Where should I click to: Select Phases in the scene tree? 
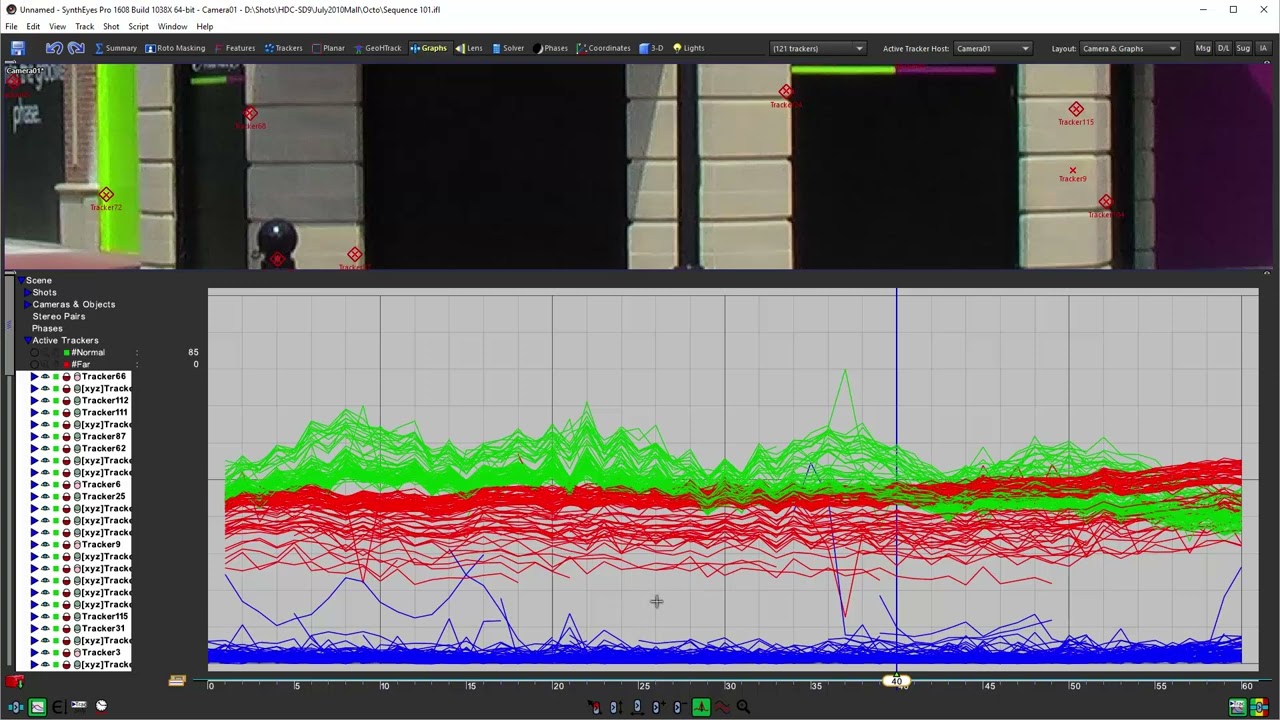(47, 328)
